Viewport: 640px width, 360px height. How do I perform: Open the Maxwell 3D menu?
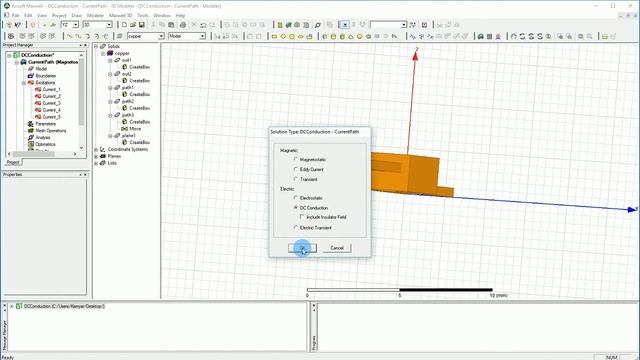click(120, 16)
